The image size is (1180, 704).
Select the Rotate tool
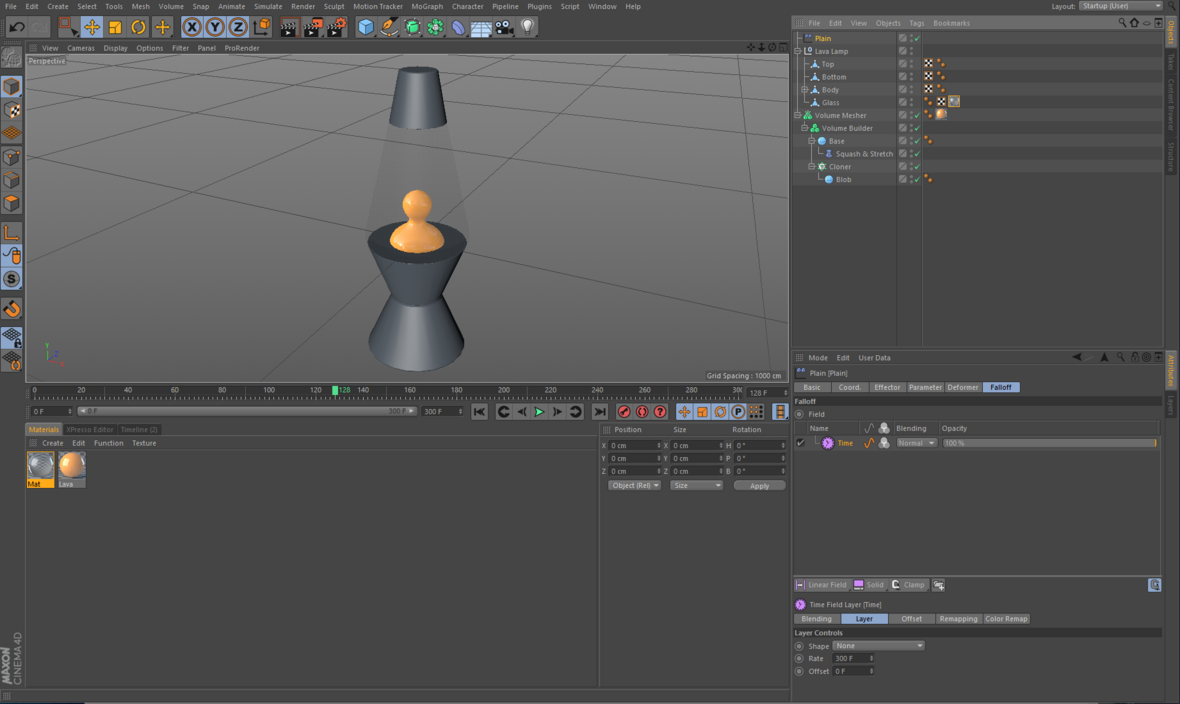click(139, 27)
